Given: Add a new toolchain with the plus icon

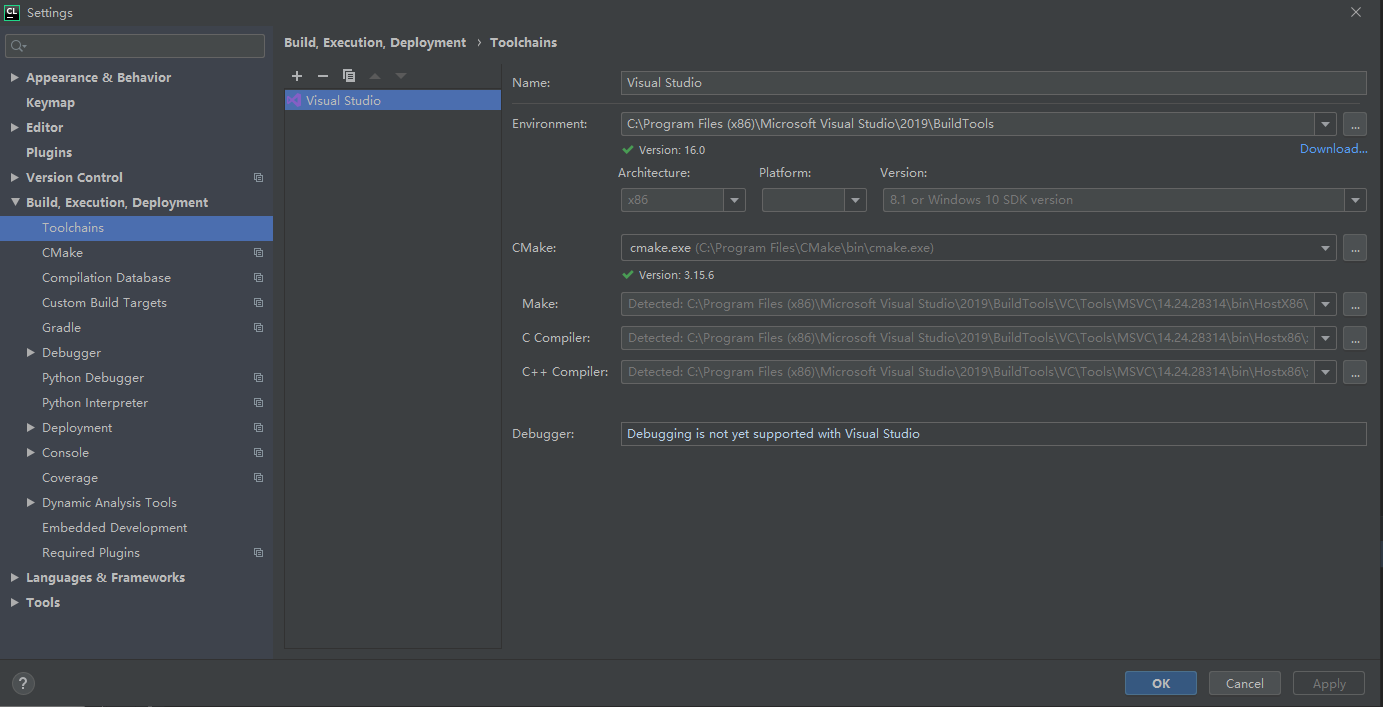Looking at the screenshot, I should tap(296, 75).
